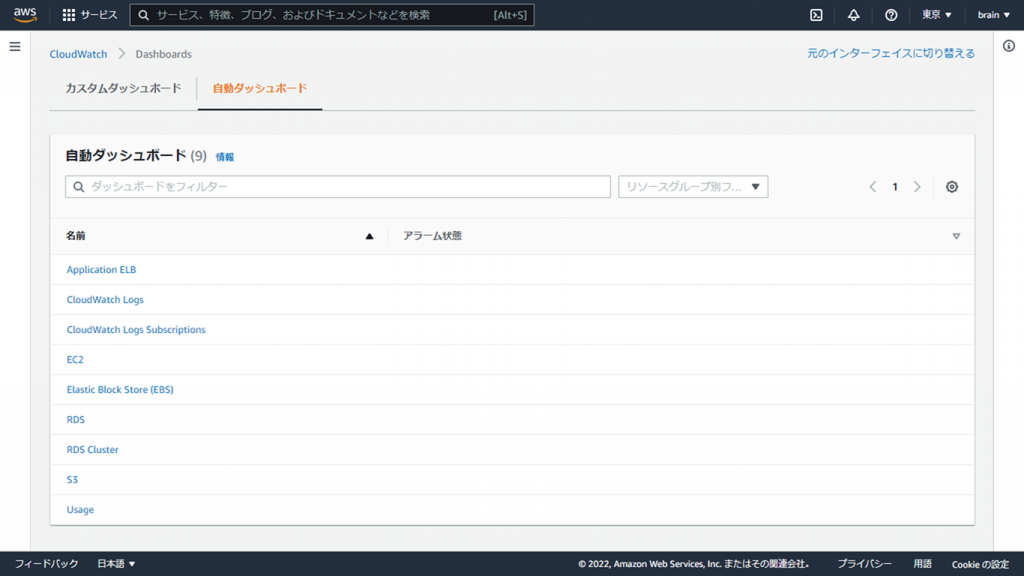Click the AWS logo home icon
Image resolution: width=1024 pixels, height=576 pixels.
(25, 14)
